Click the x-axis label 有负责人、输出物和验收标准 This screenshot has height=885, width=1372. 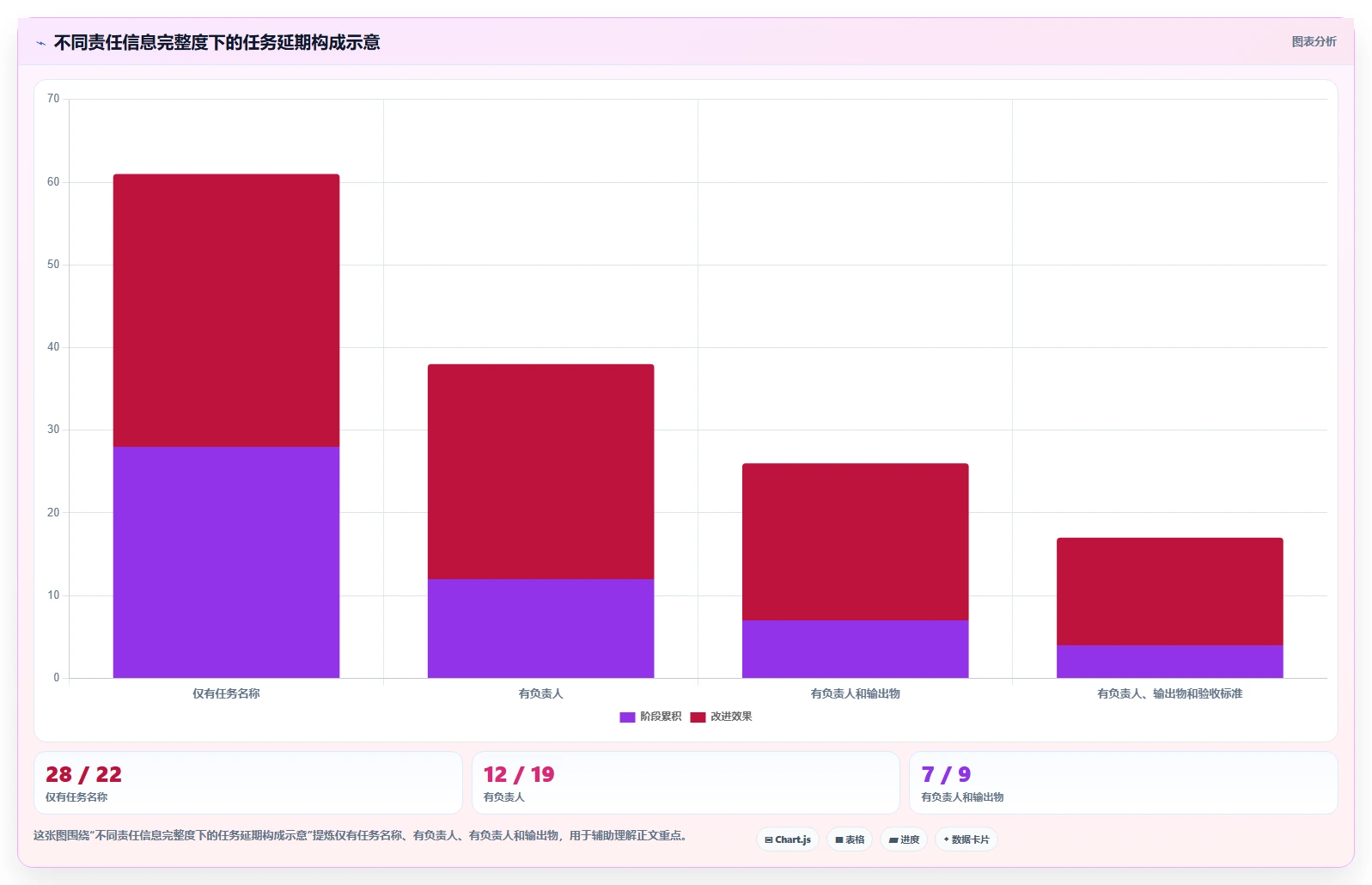tap(1169, 693)
